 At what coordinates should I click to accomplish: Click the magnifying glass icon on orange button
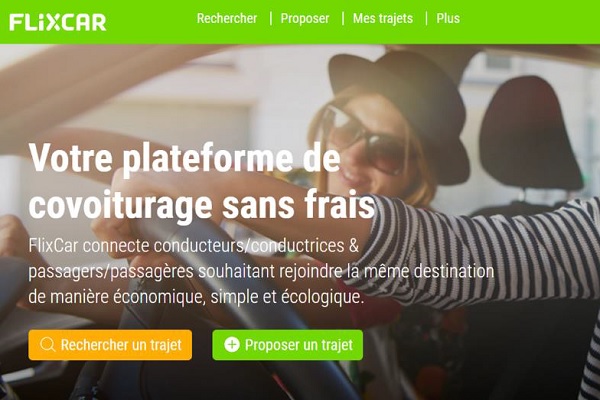[x=47, y=344]
